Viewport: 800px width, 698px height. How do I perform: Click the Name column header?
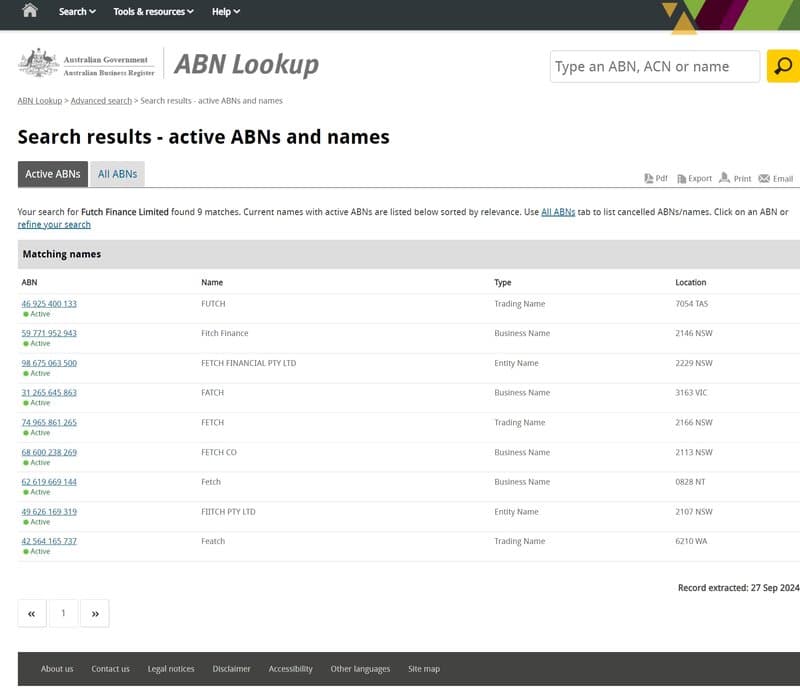coord(212,282)
